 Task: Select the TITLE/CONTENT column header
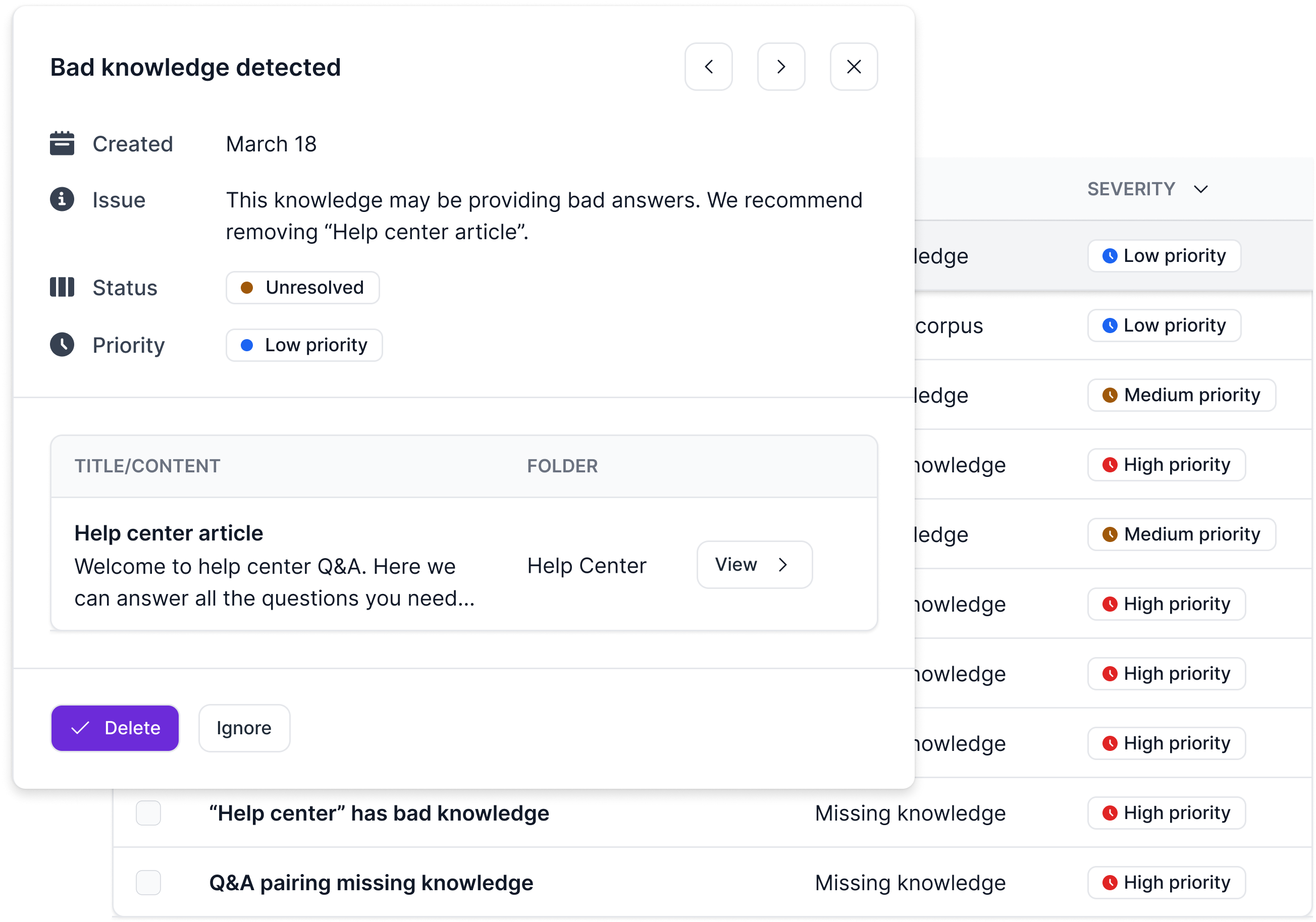click(x=147, y=465)
